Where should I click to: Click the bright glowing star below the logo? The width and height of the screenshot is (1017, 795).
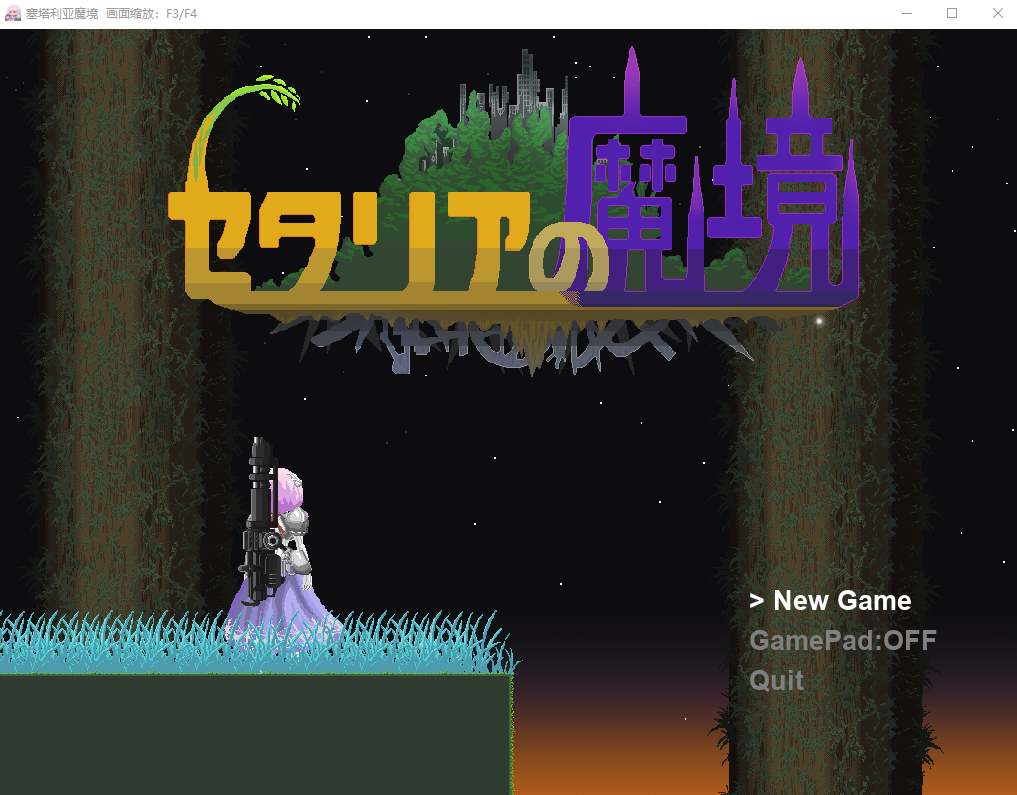coord(819,321)
